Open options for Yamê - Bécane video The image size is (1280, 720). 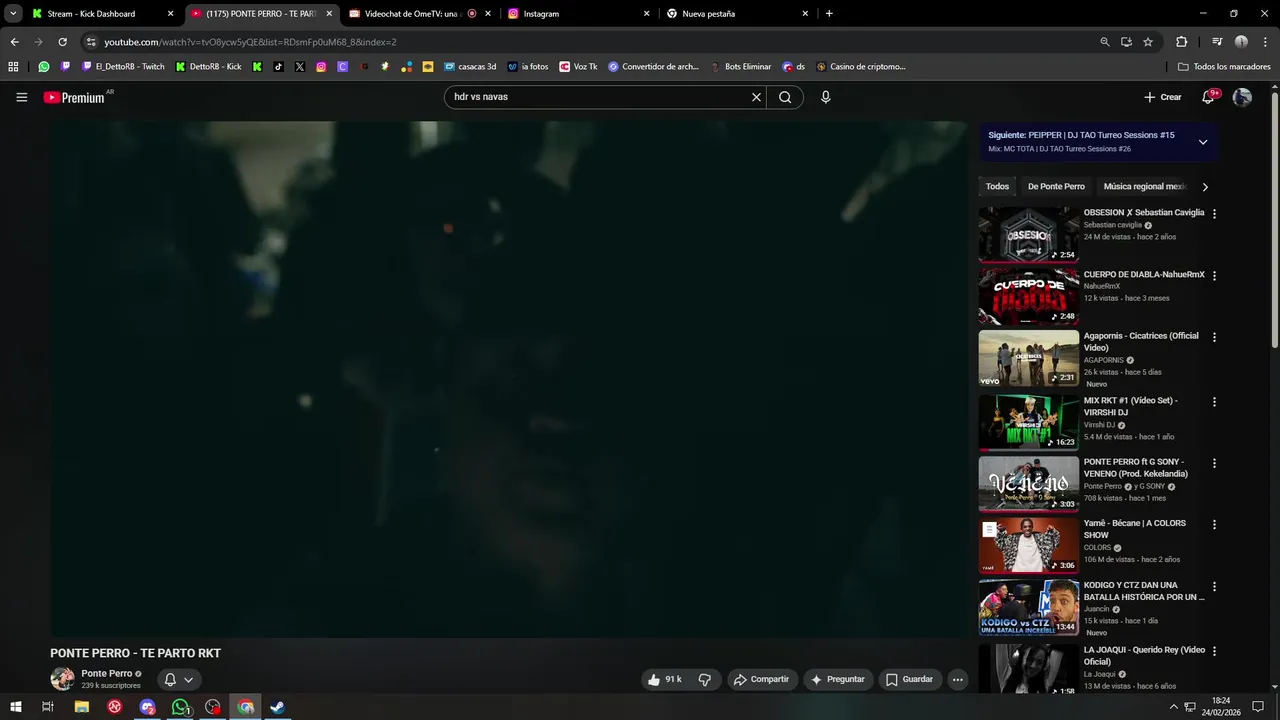1214,525
